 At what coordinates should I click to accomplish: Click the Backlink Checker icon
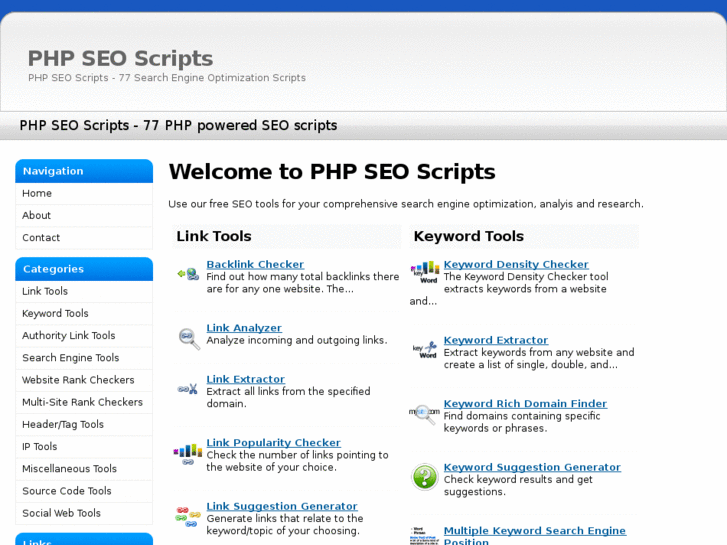[188, 274]
